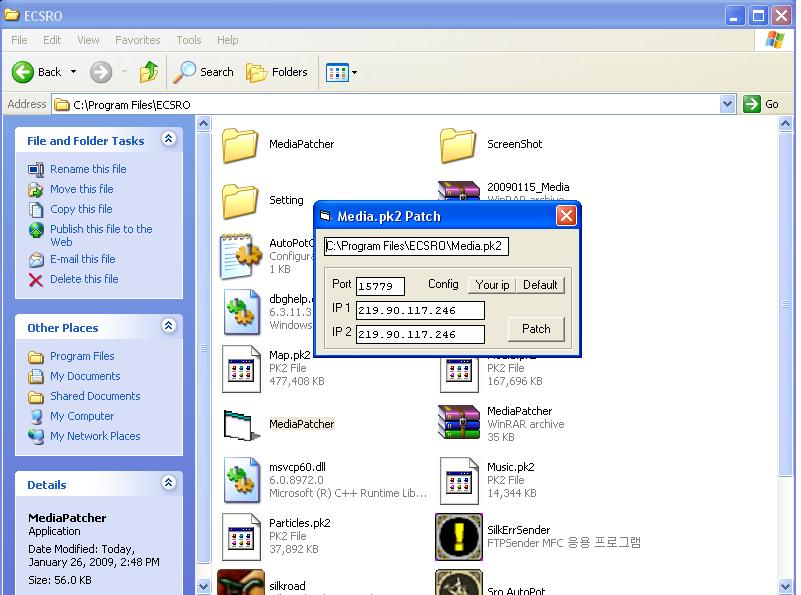The image size is (801, 595).
Task: Open the MediaPatcher application
Action: coord(240,424)
